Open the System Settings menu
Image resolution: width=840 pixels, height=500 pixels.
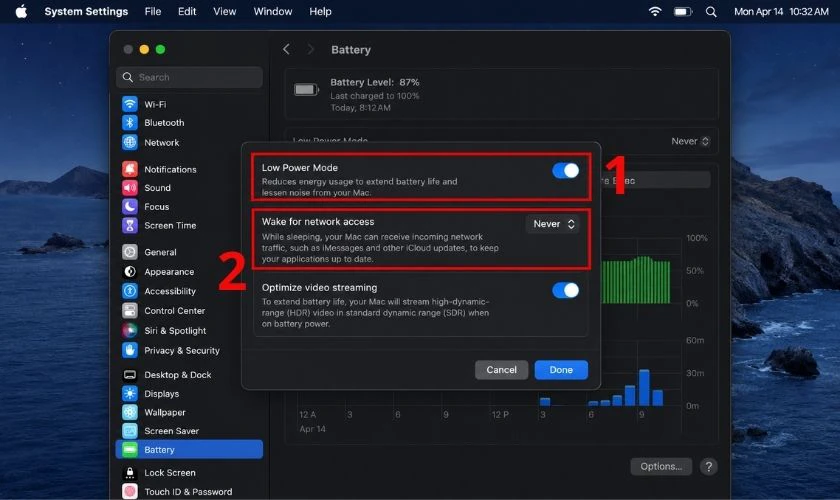[x=86, y=11]
